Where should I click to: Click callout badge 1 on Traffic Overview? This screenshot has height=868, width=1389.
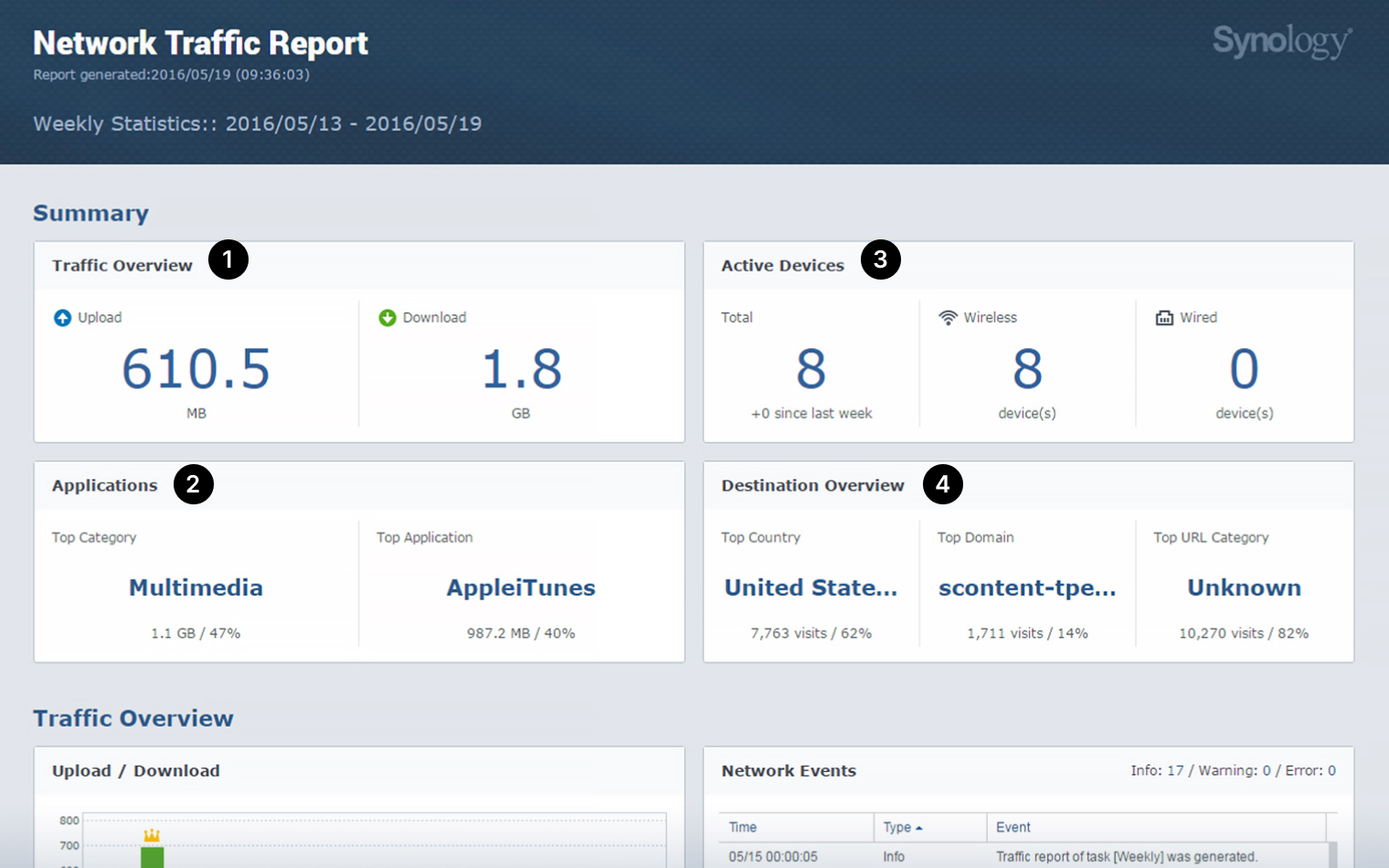(x=228, y=259)
